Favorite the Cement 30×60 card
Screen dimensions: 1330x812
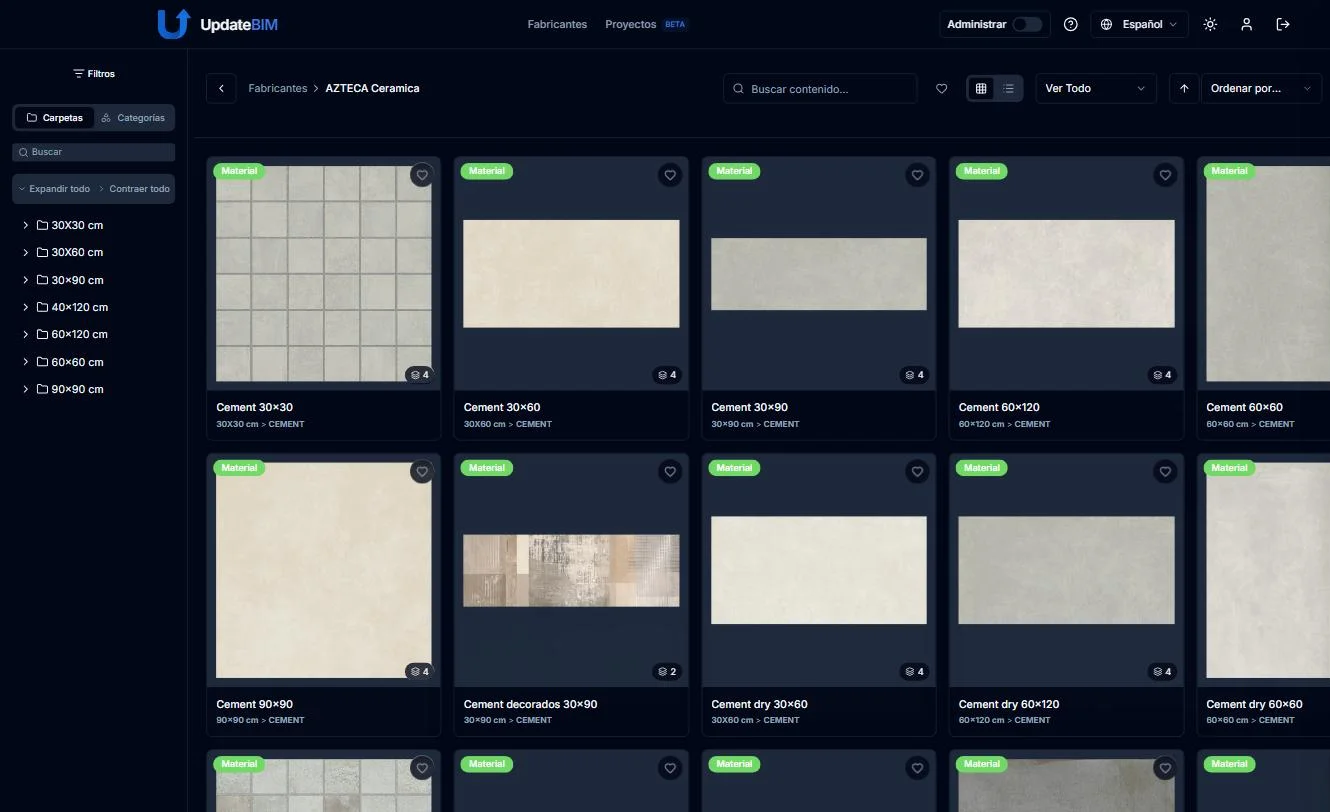[670, 175]
